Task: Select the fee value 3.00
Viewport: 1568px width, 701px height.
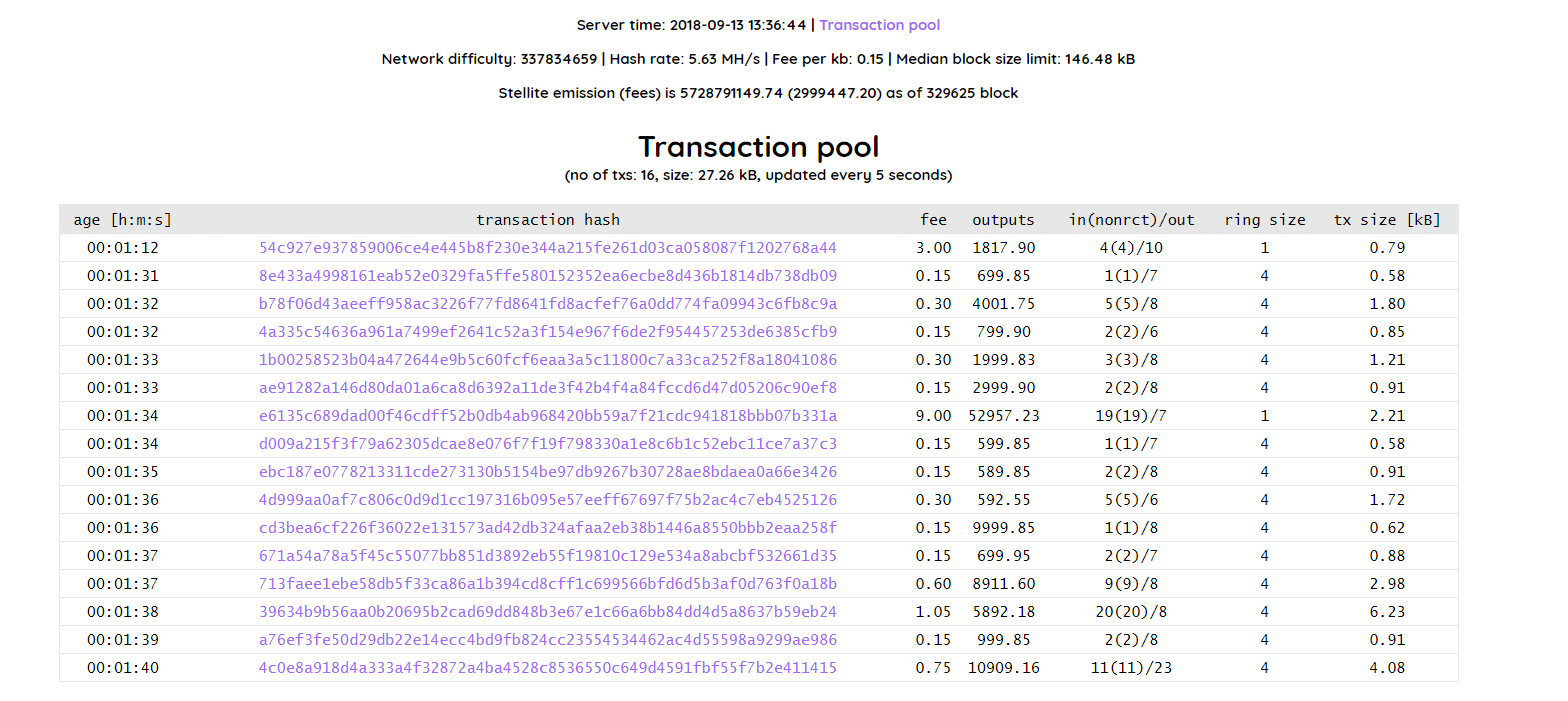Action: pos(933,248)
